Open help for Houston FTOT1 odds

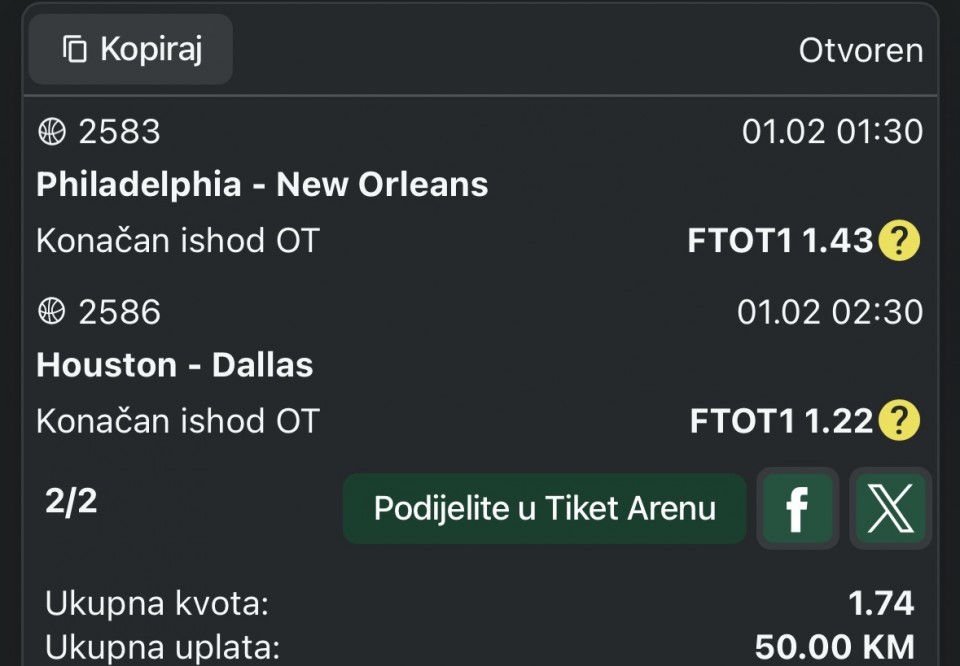click(898, 421)
